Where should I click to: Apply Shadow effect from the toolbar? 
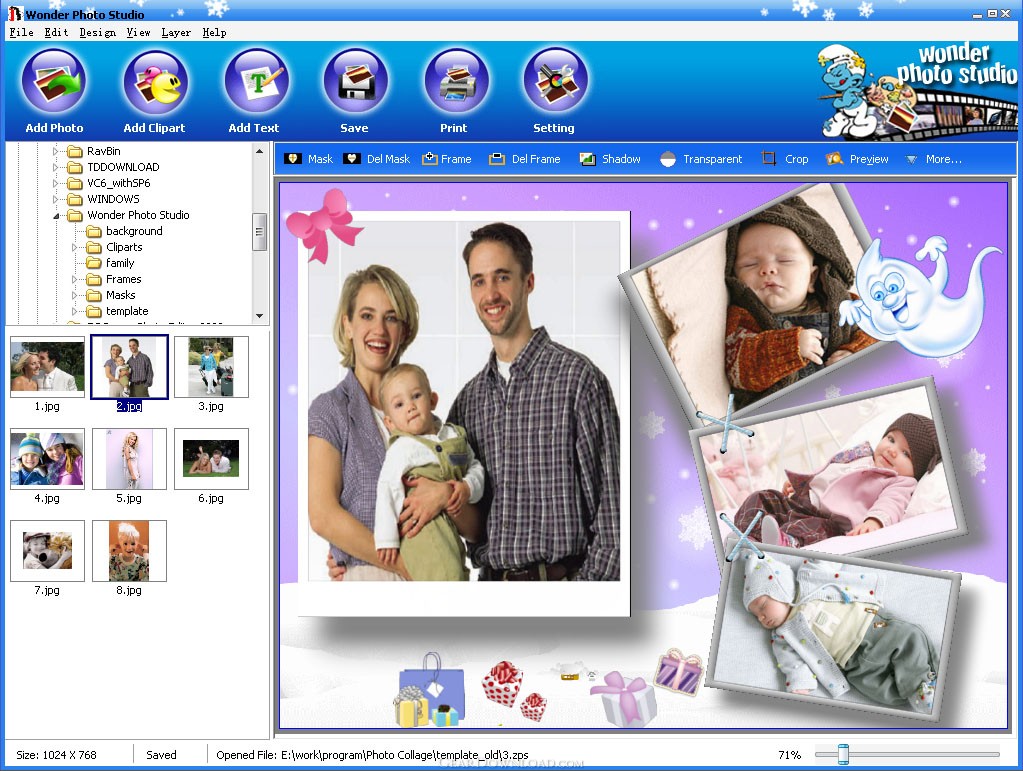(x=610, y=159)
